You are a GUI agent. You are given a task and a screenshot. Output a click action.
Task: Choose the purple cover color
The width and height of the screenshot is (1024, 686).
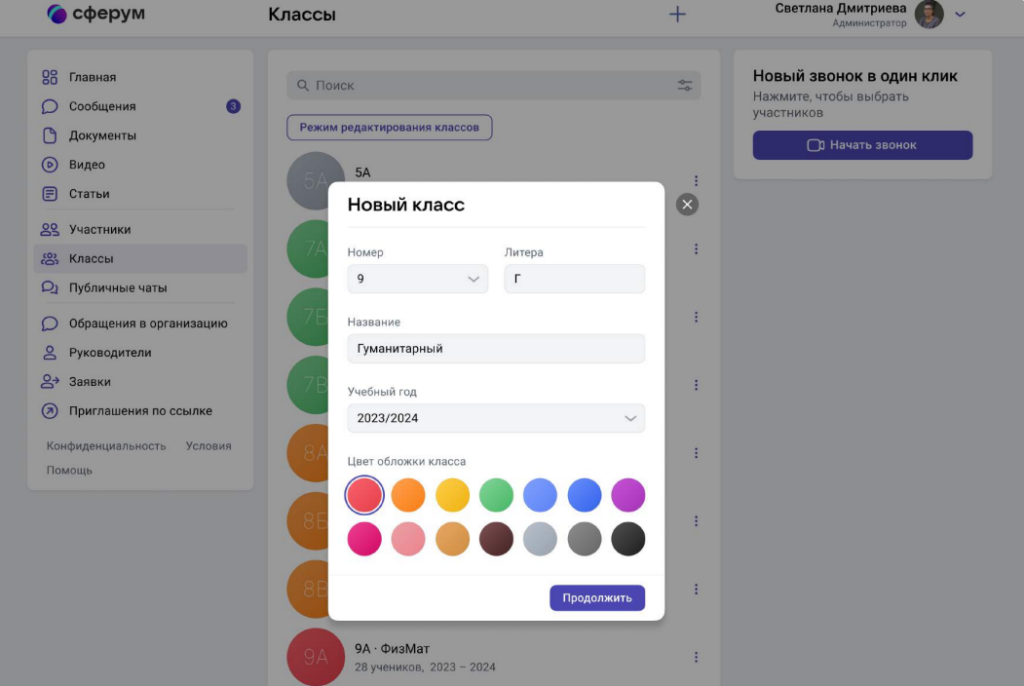coord(628,495)
